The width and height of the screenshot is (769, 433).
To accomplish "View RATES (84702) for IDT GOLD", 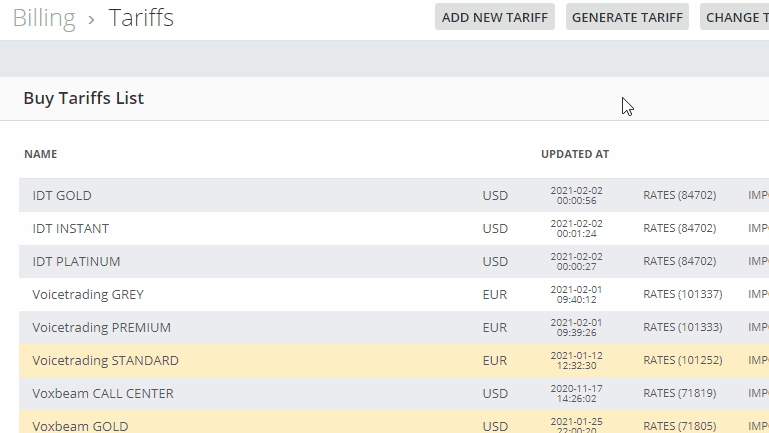I will click(x=679, y=195).
